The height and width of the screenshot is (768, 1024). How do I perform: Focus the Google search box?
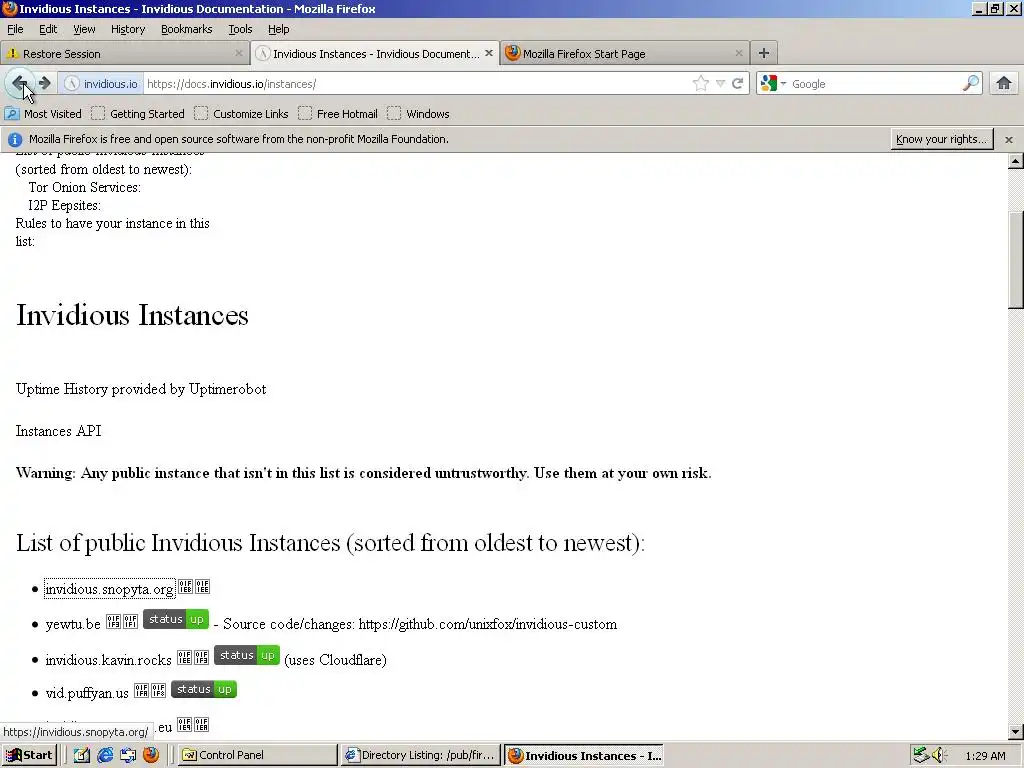[875, 84]
